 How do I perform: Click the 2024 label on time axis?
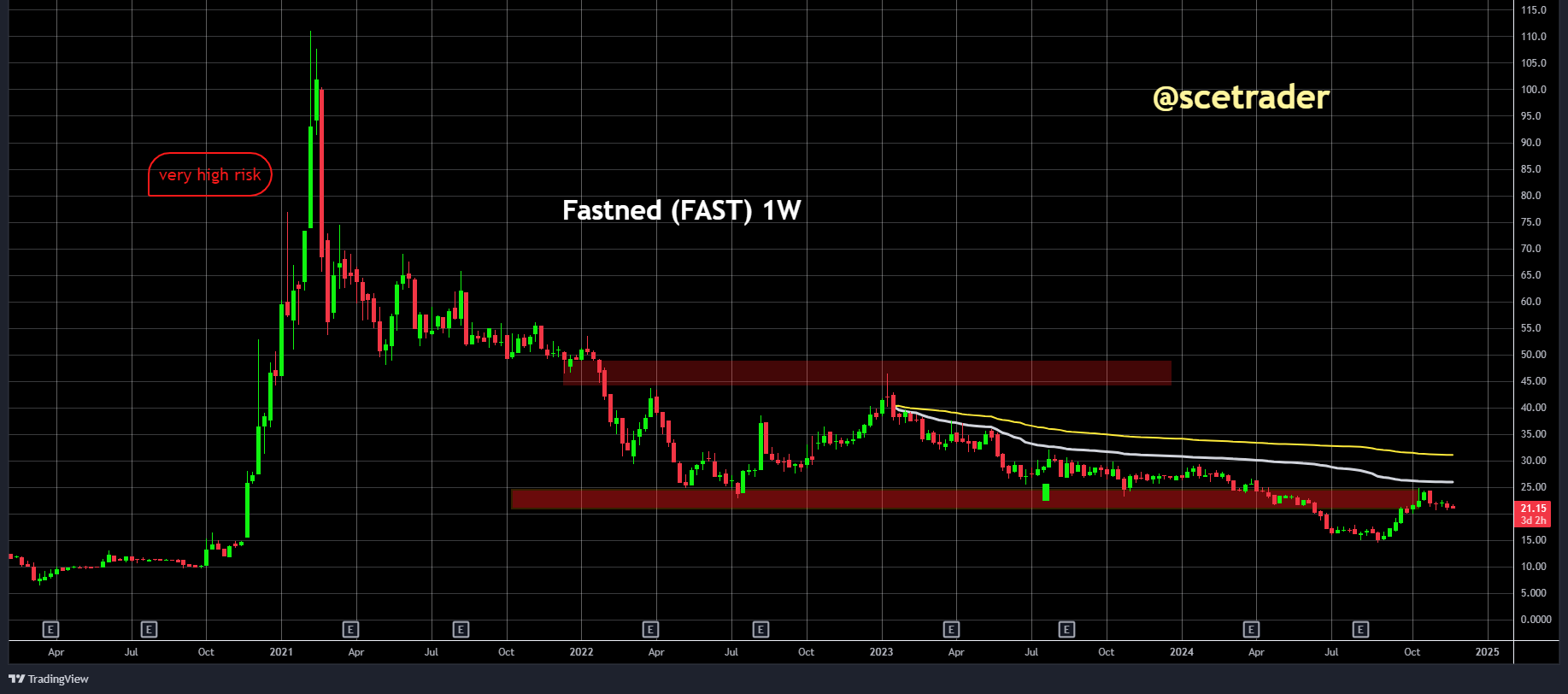tap(1182, 652)
